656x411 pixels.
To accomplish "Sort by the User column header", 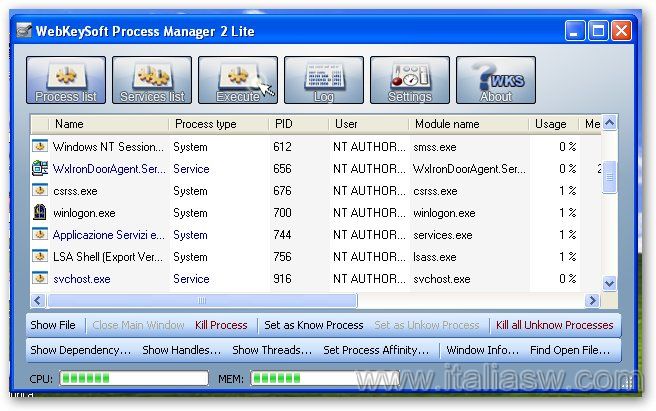I will pos(369,124).
